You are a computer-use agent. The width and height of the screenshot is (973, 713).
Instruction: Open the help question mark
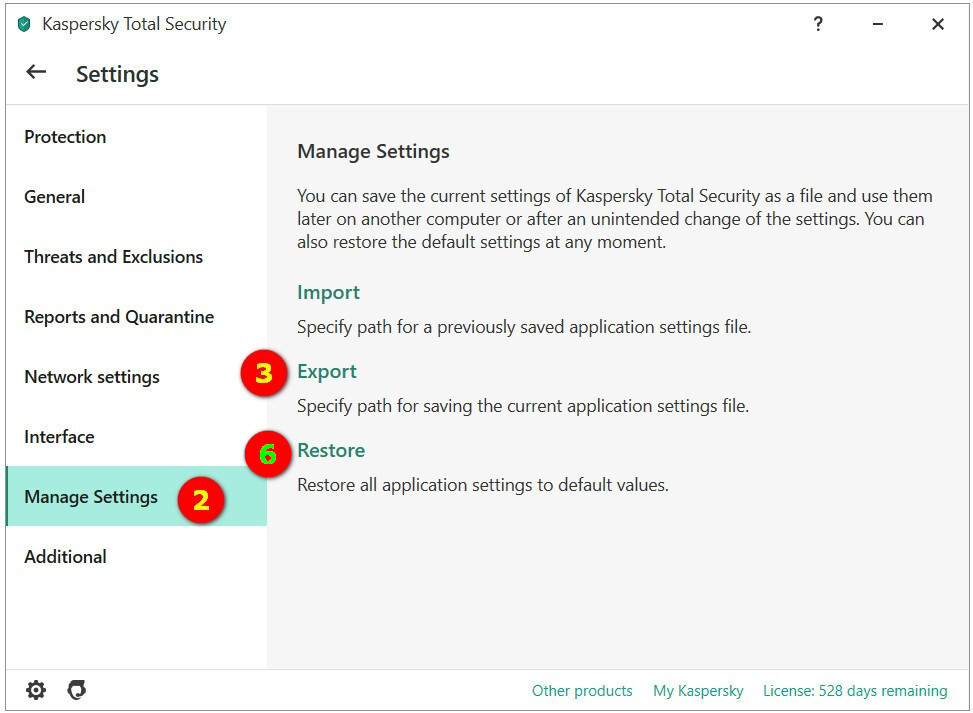[818, 24]
